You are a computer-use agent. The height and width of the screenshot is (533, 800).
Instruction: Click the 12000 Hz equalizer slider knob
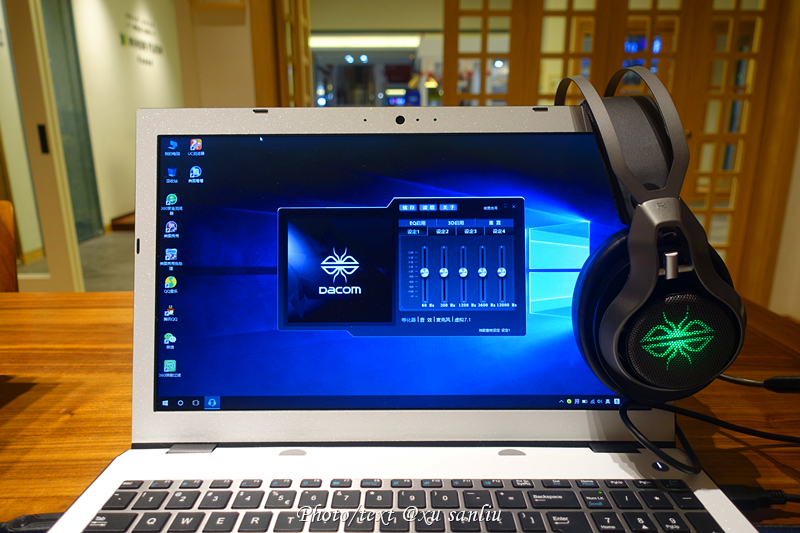(x=502, y=273)
